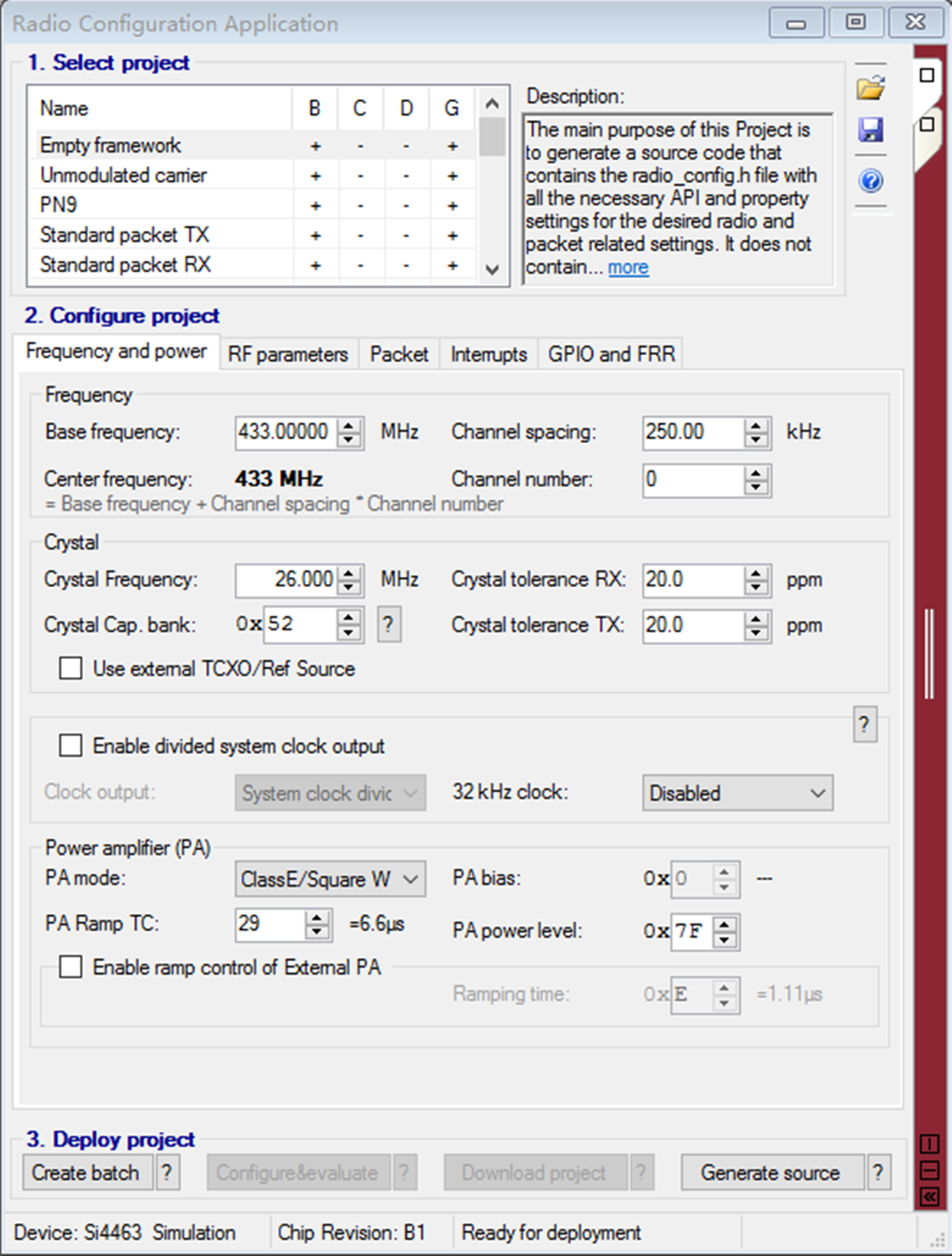Screen dimensions: 952x1256
Task: Click the open project folder icon
Action: pyautogui.click(x=870, y=89)
